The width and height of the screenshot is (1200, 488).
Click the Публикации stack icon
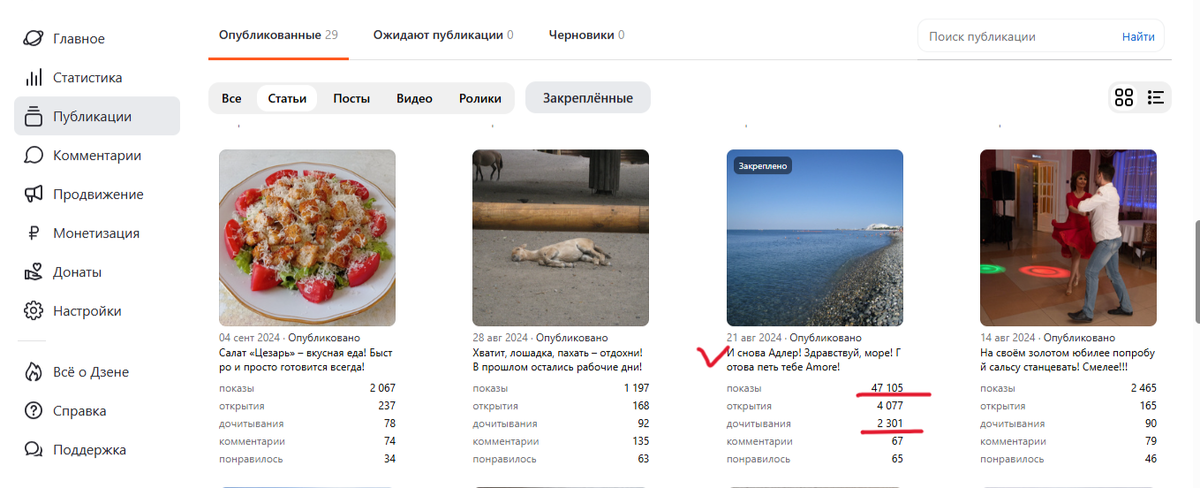tap(34, 116)
